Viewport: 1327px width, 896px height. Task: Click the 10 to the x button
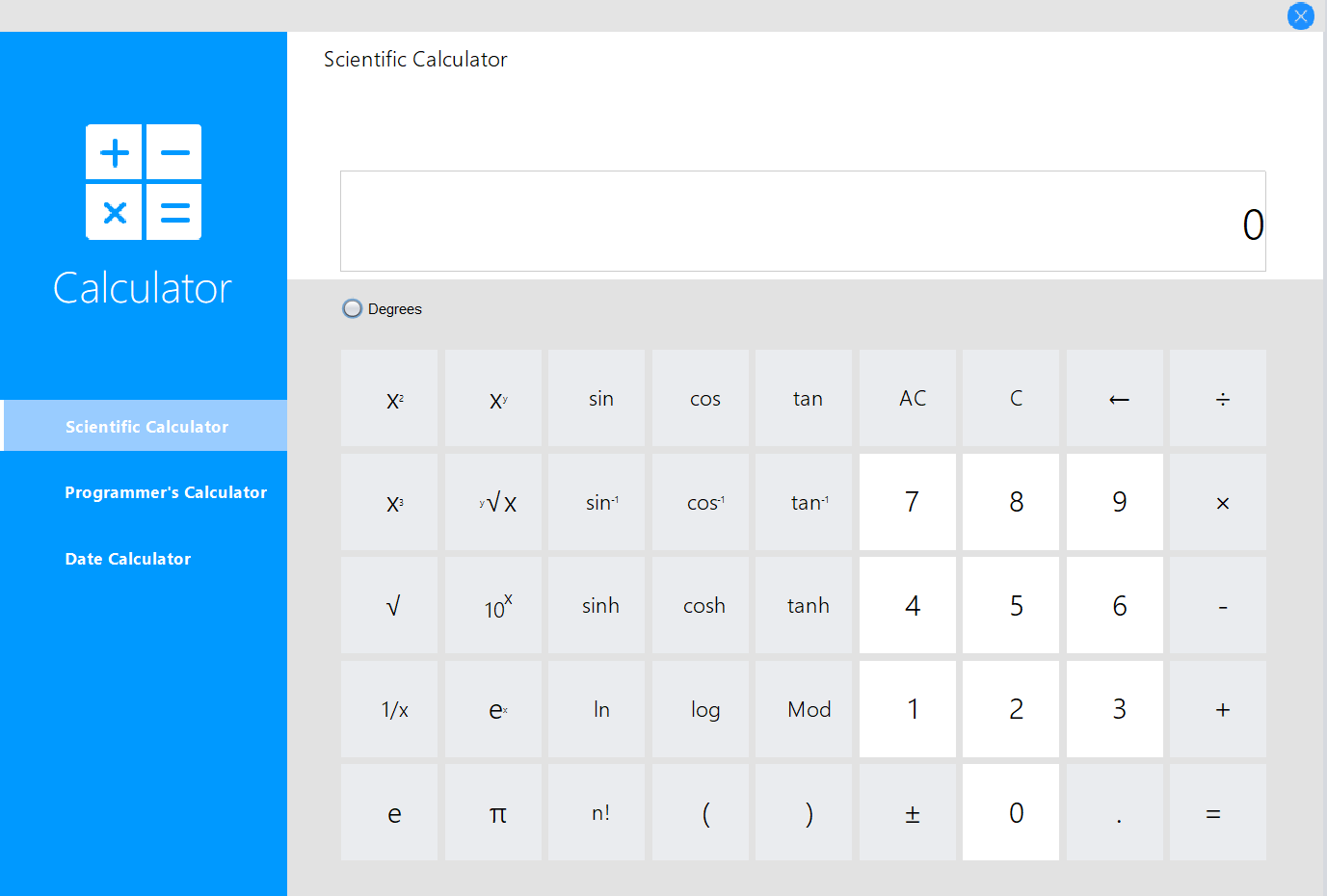493,605
